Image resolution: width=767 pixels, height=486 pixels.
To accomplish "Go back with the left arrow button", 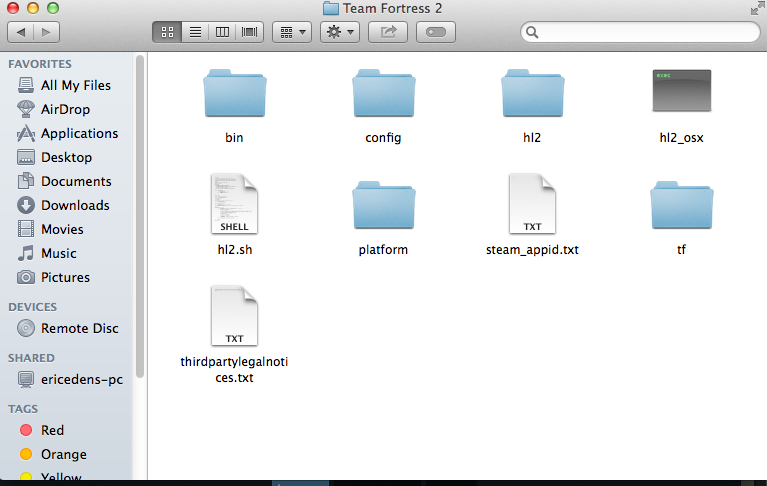I will tap(21, 32).
